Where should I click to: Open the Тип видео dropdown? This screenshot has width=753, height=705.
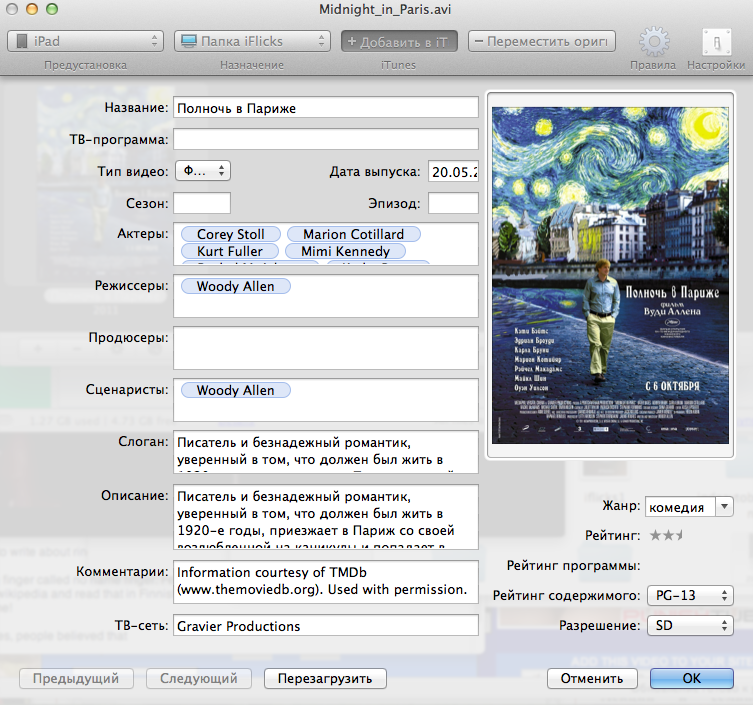(x=203, y=171)
